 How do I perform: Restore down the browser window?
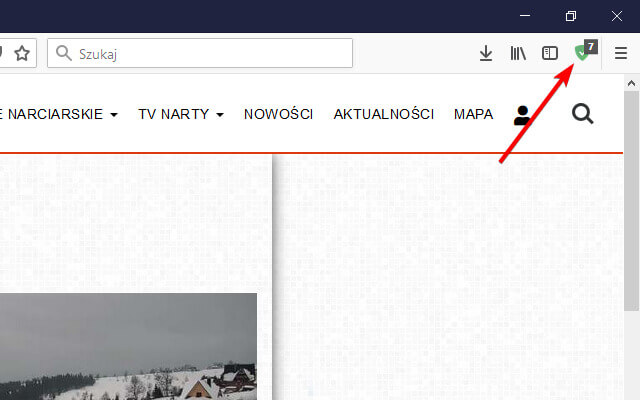tap(571, 16)
